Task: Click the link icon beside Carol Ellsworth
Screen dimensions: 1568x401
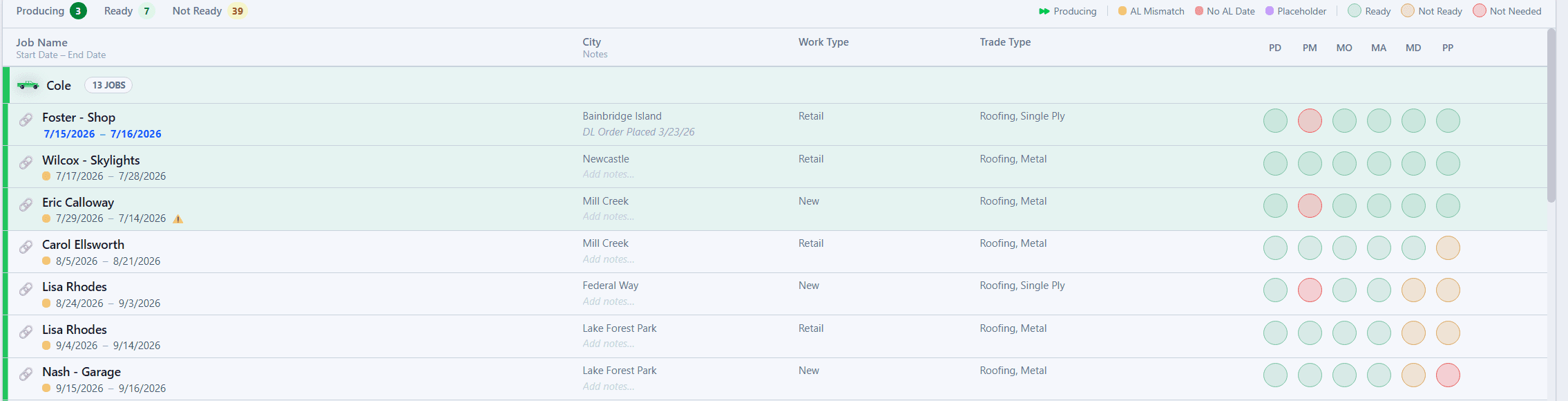Action: click(x=26, y=247)
